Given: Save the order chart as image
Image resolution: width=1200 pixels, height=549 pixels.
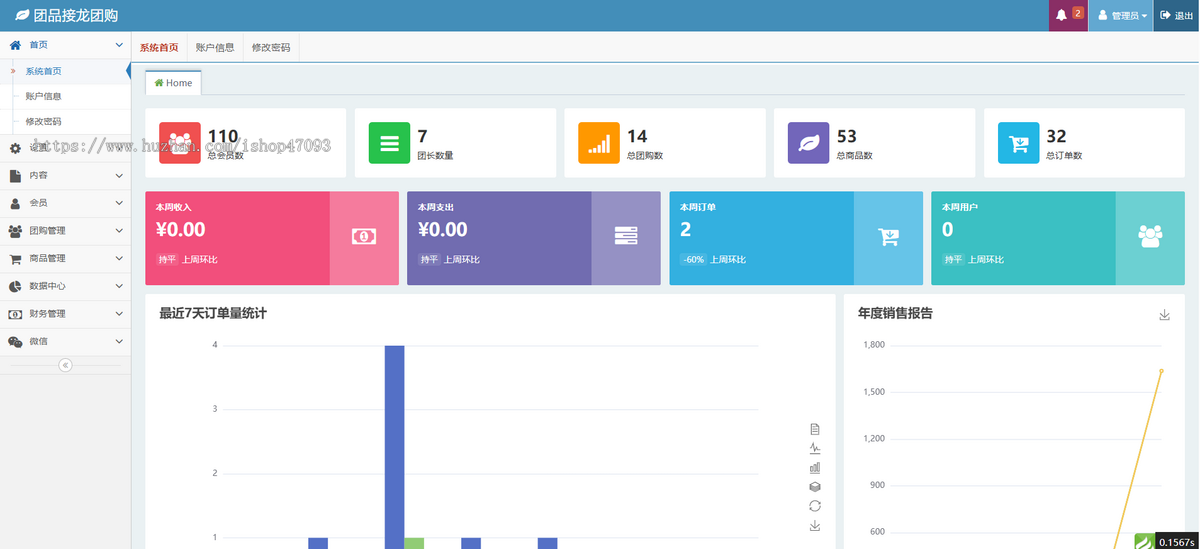Looking at the screenshot, I should tap(815, 525).
